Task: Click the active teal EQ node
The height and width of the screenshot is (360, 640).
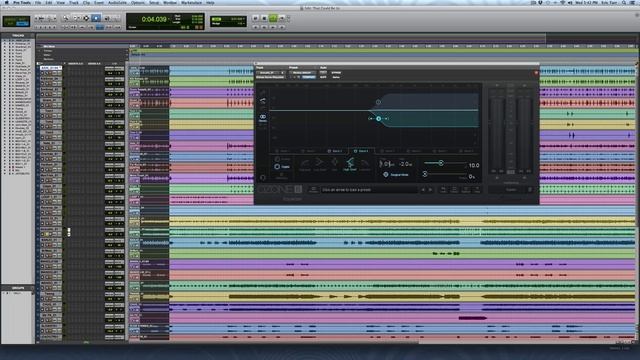Action: pos(378,118)
